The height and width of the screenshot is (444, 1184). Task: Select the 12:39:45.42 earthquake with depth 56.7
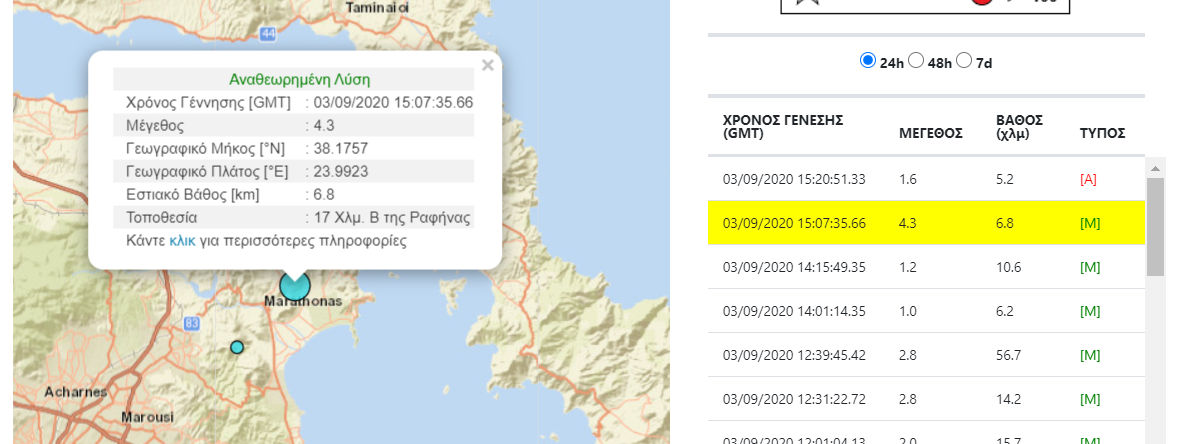pos(793,355)
